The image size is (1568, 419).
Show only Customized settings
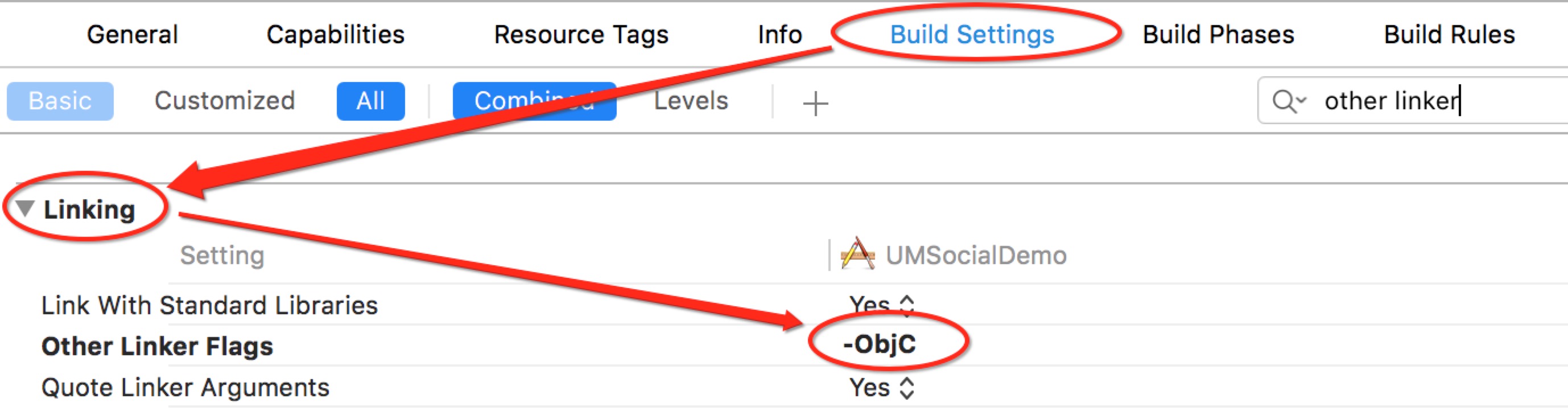coord(225,101)
